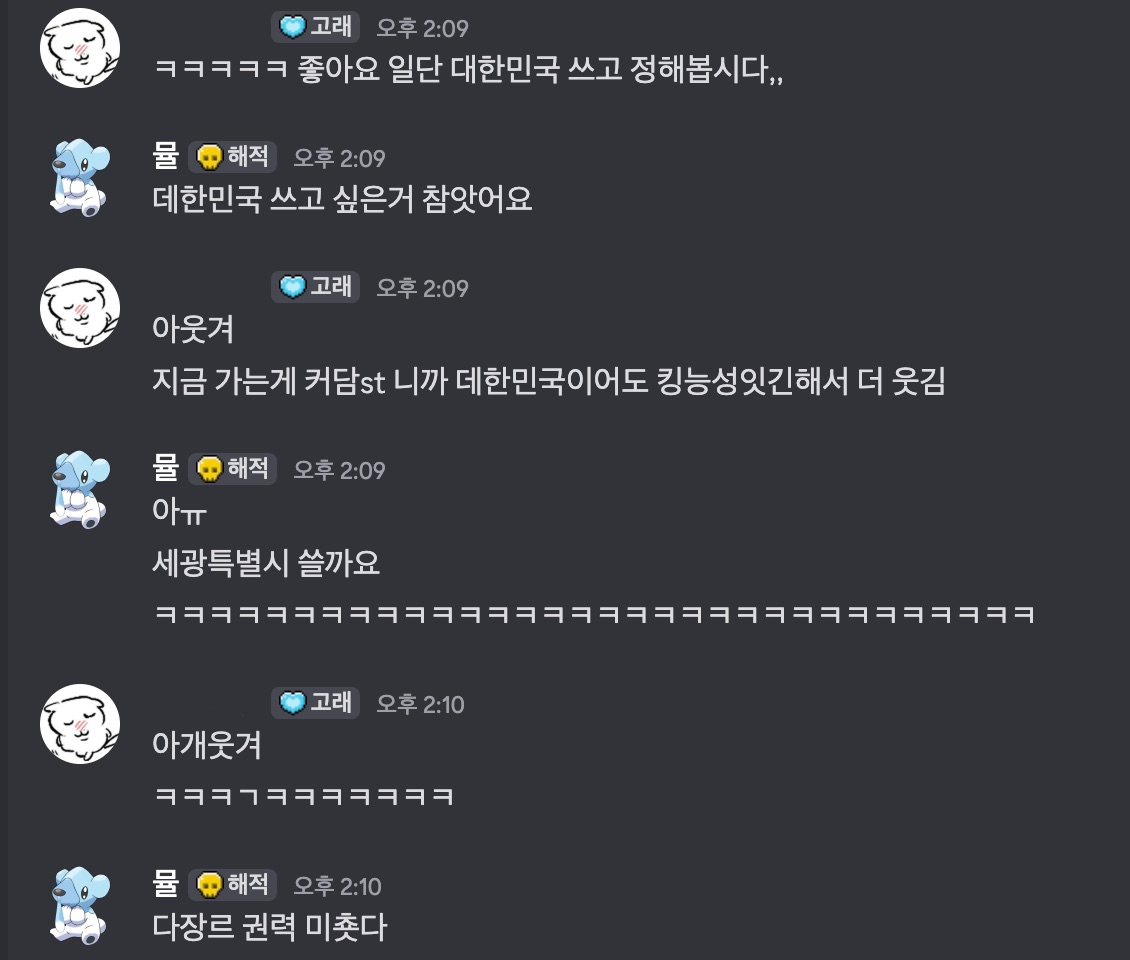Click skull icon in badge above "아ㅠ"
Image resolution: width=1130 pixels, height=960 pixels.
[x=209, y=469]
